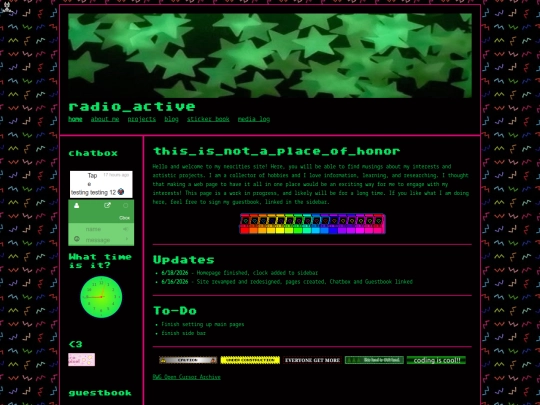The width and height of the screenshot is (540, 405).
Task: Click the avatar emoji in chat message
Action: [x=121, y=192]
